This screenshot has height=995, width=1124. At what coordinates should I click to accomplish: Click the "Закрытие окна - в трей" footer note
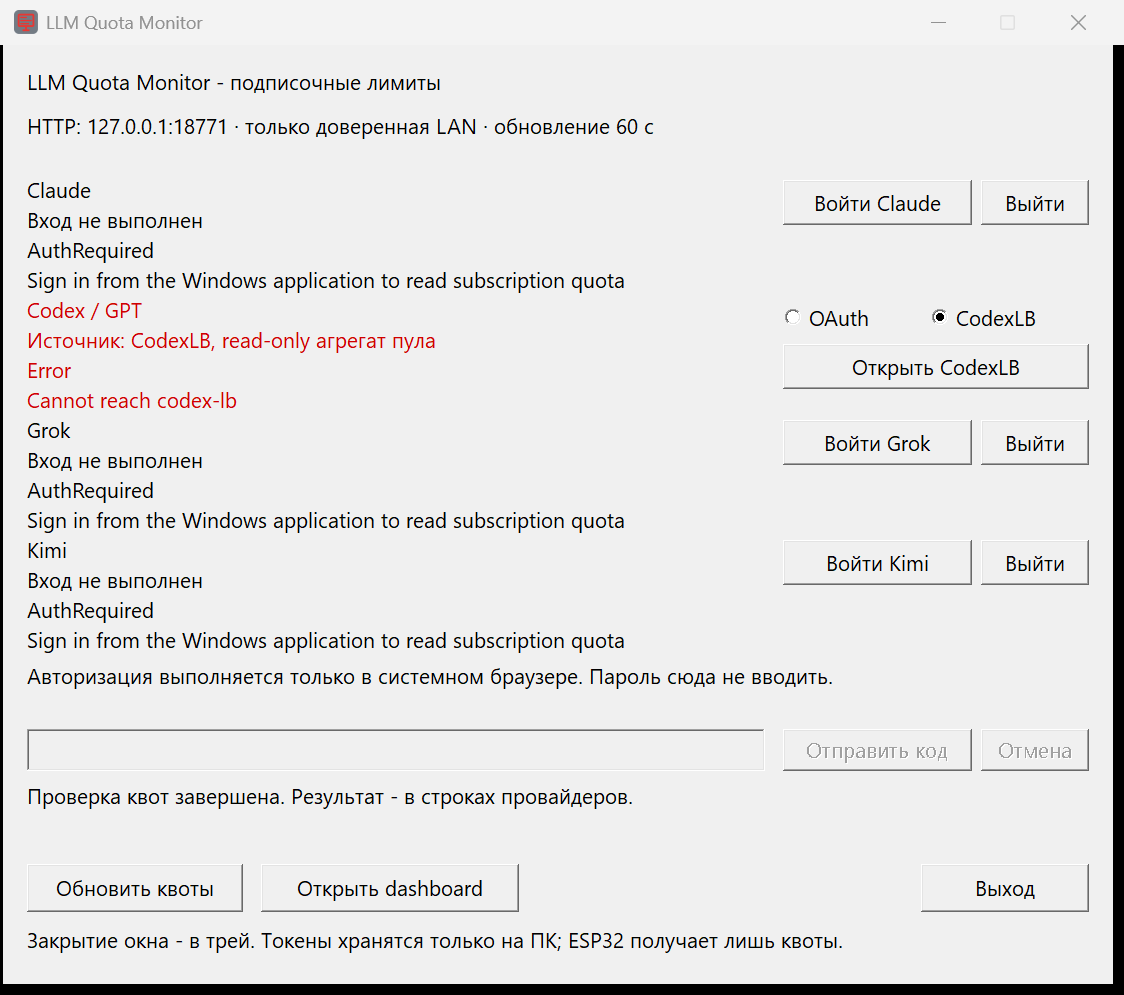pyautogui.click(x=435, y=941)
